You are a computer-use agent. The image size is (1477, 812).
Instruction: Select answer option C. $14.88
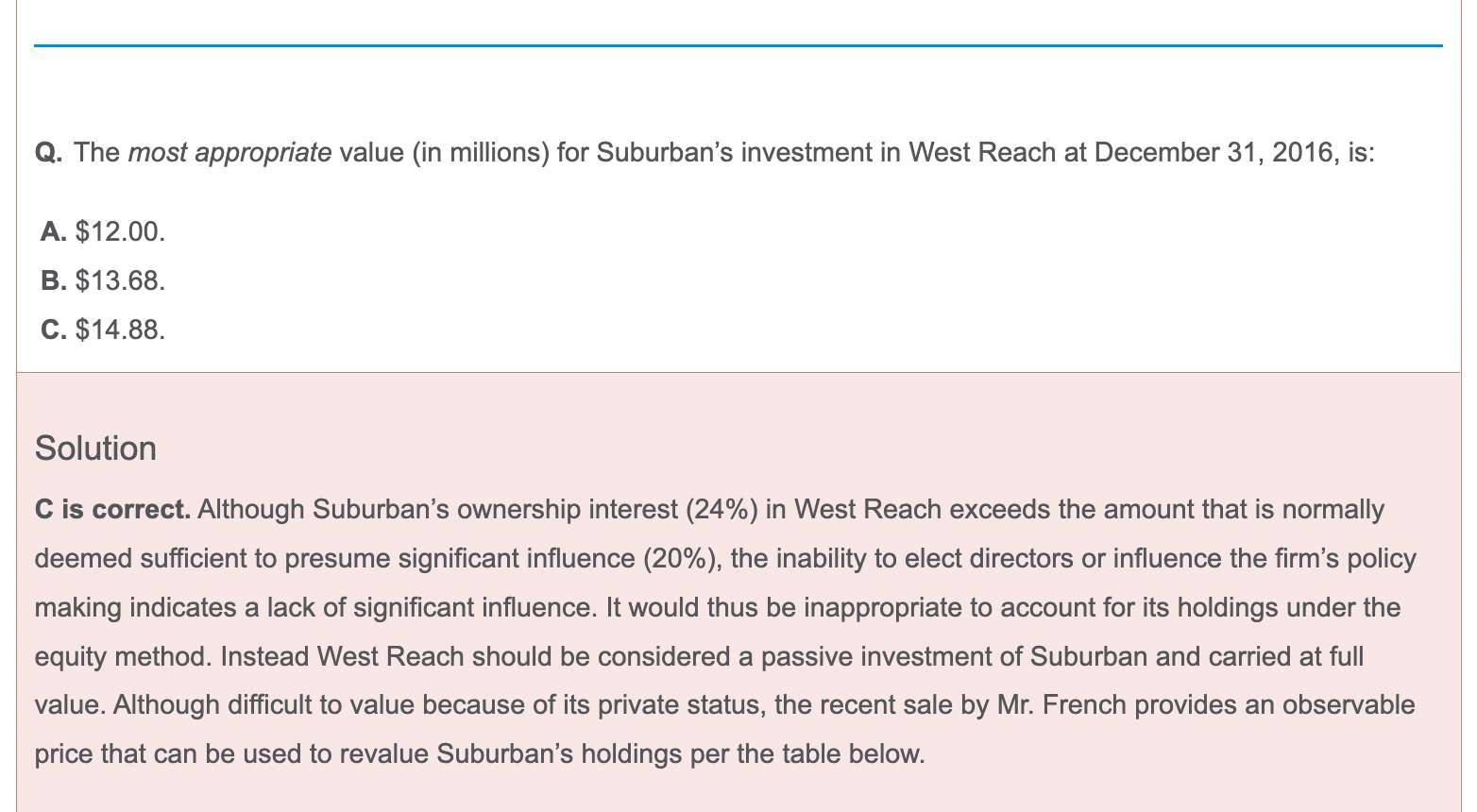tap(103, 330)
